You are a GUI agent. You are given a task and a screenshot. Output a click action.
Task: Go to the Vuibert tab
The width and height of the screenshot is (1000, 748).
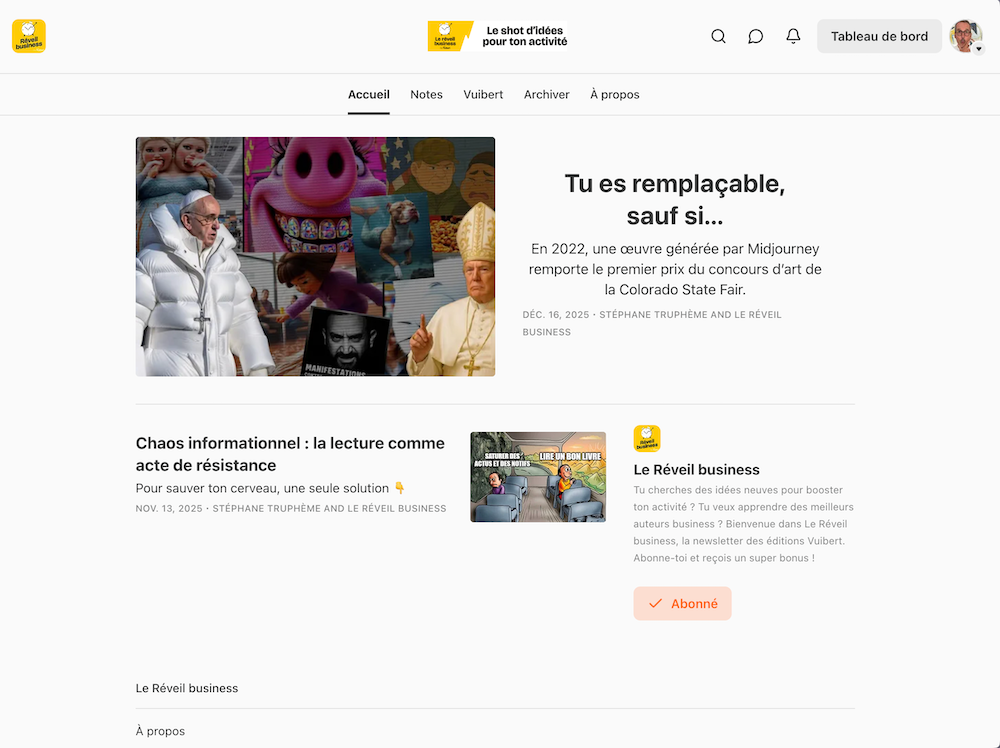coord(483,94)
